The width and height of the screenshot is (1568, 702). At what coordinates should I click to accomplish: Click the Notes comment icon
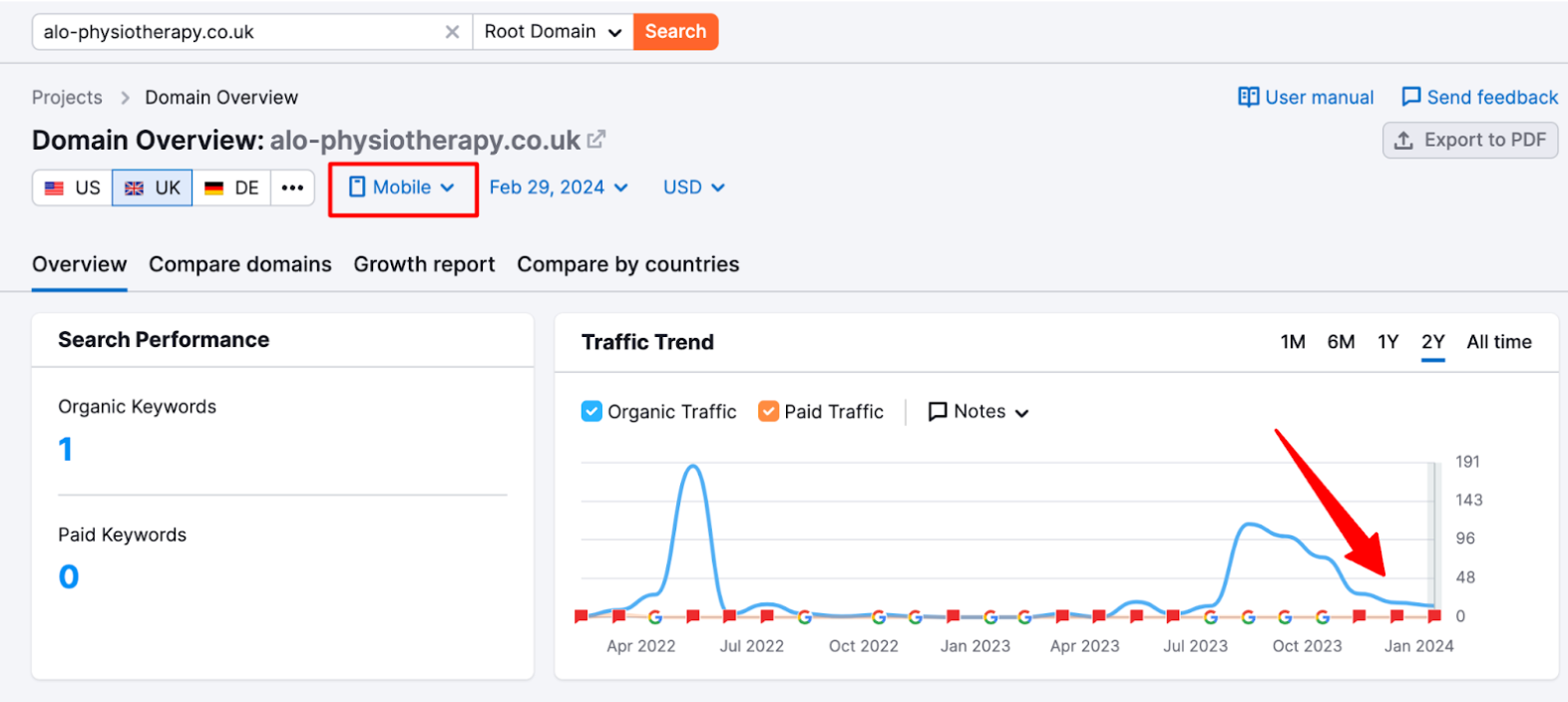(x=938, y=412)
